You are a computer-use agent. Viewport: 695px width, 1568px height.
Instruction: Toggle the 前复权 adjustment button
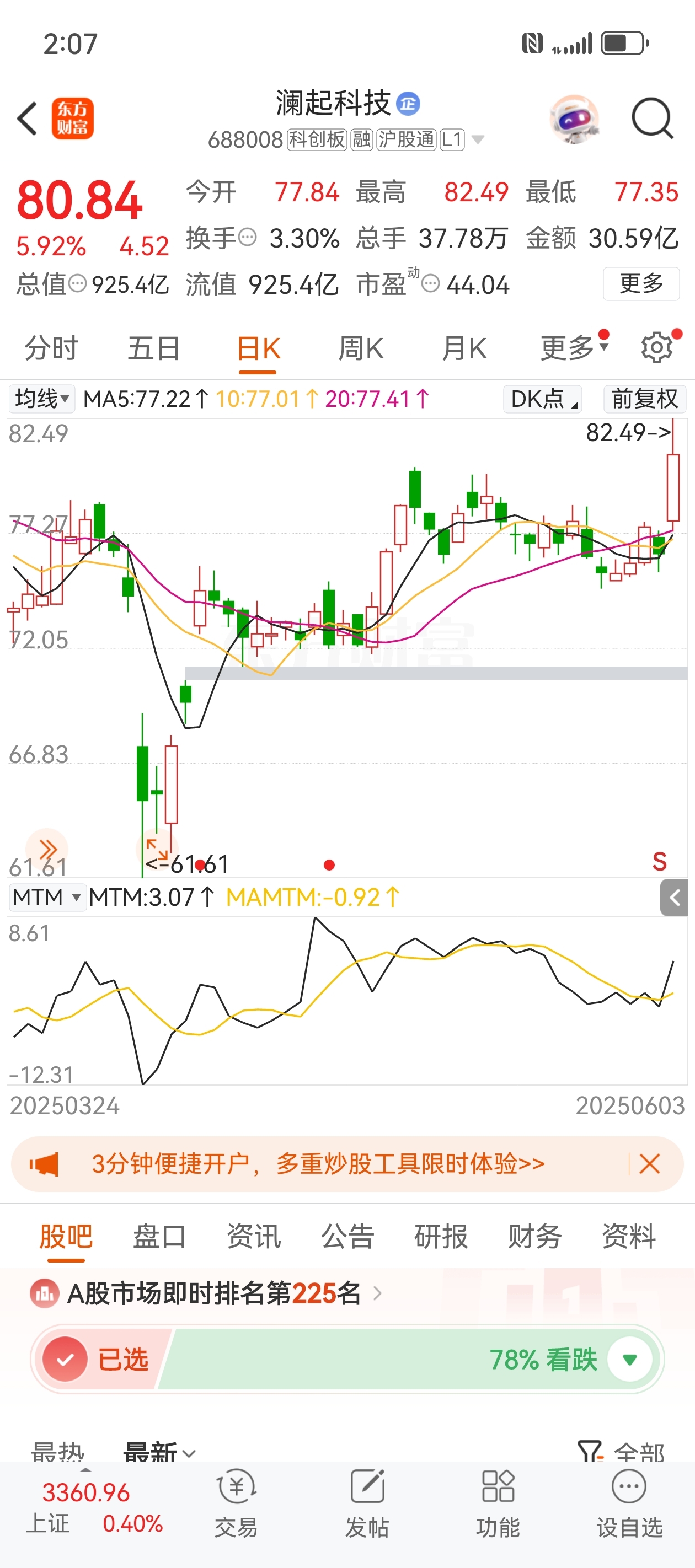(644, 399)
